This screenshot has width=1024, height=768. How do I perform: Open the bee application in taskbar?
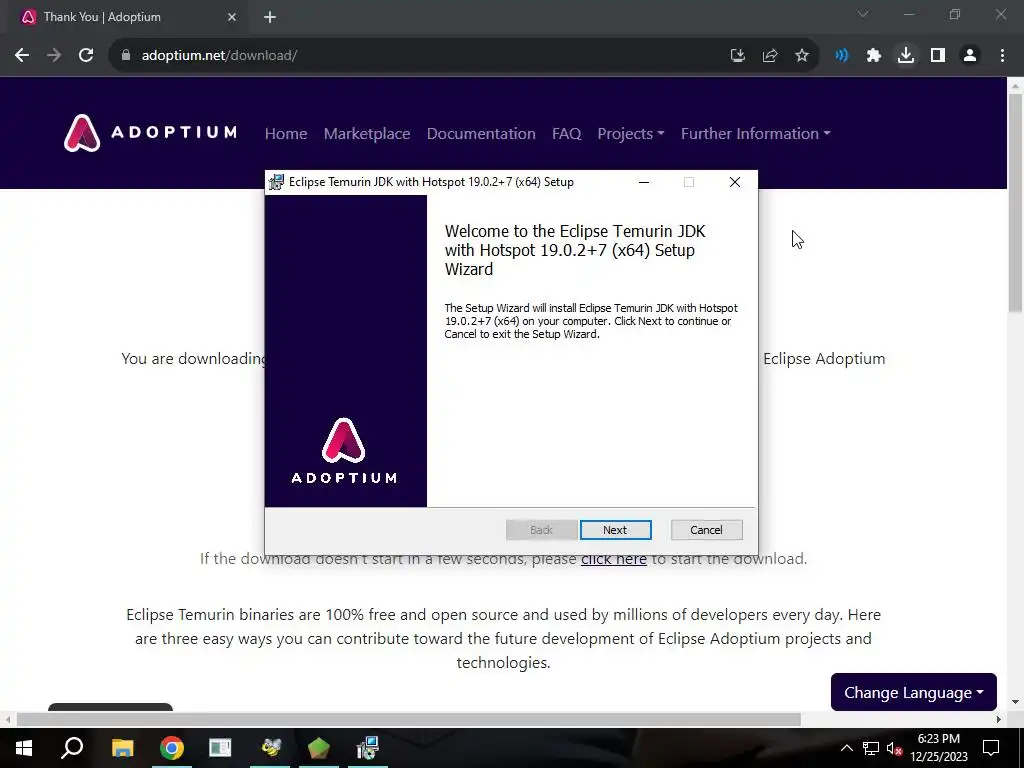pos(270,748)
